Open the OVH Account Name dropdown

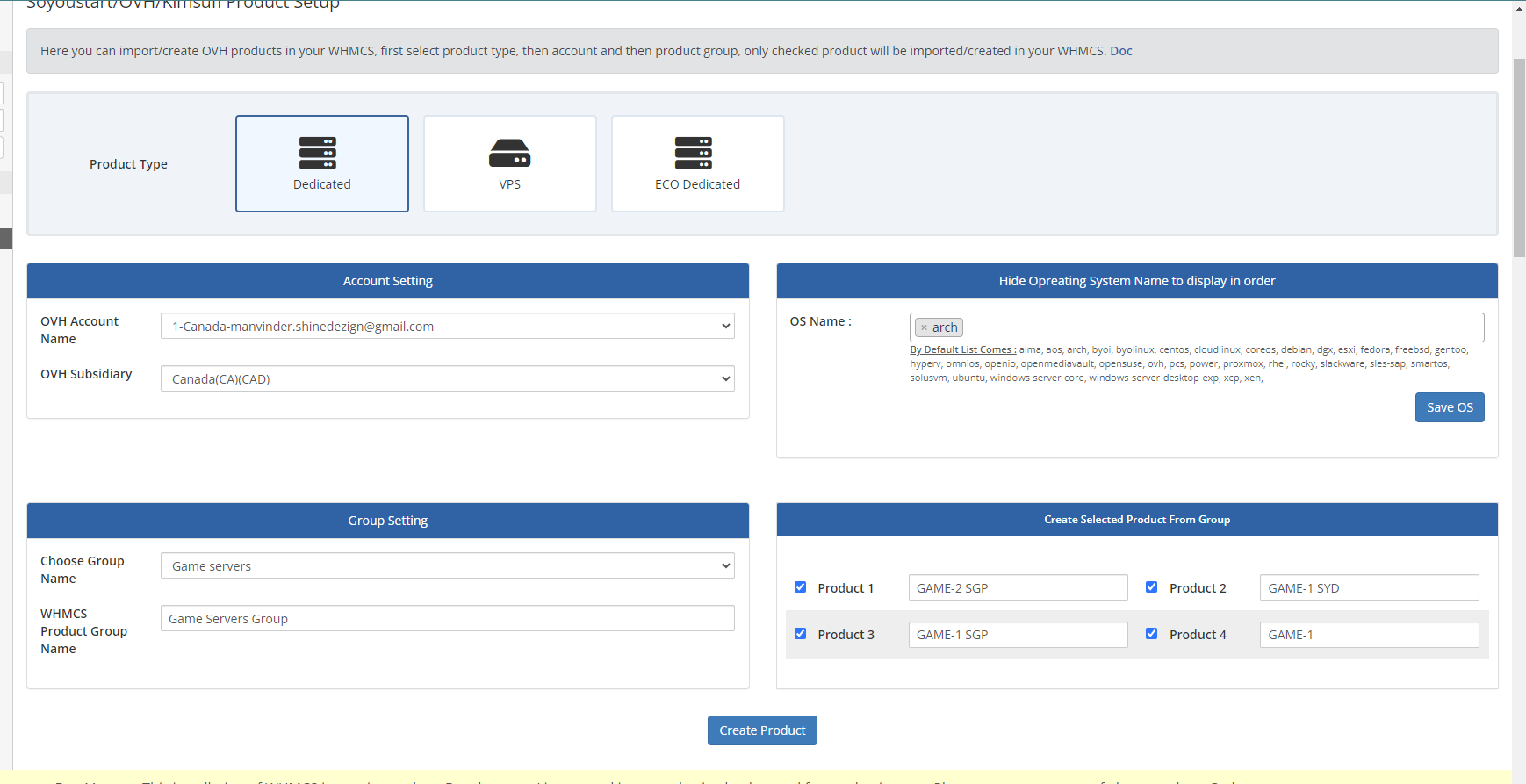point(448,327)
